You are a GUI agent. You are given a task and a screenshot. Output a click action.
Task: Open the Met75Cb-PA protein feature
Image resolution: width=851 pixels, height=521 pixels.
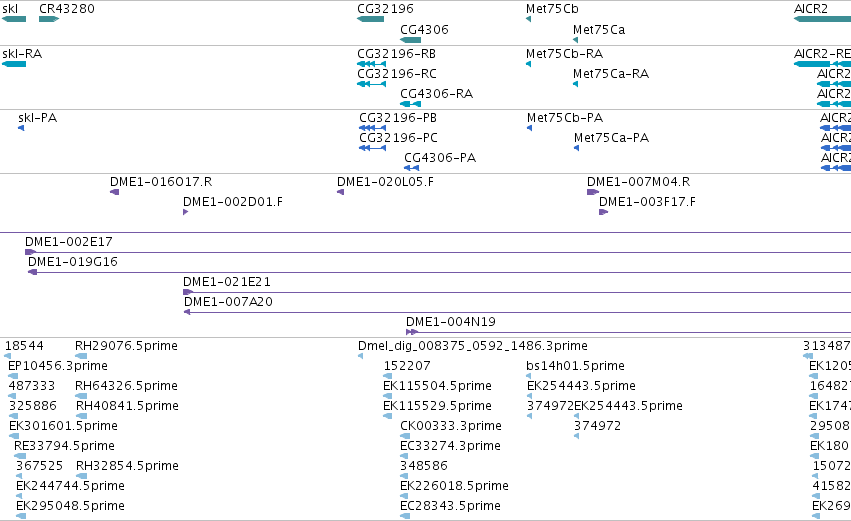[x=530, y=128]
